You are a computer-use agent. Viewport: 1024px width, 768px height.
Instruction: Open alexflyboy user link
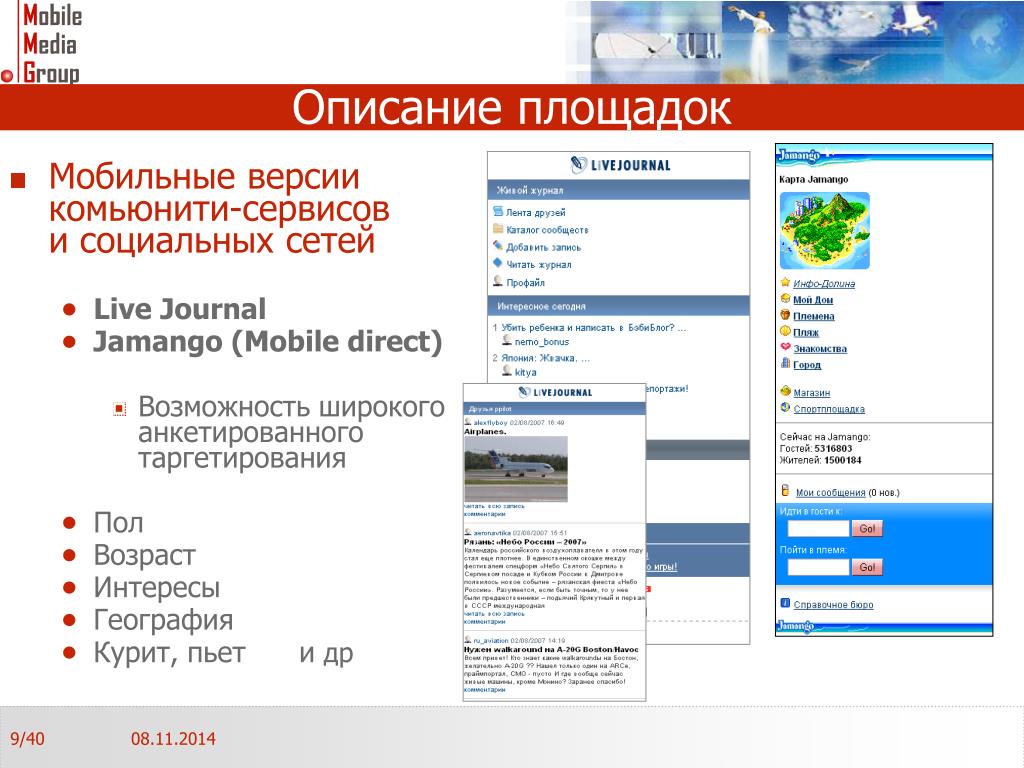tap(490, 423)
